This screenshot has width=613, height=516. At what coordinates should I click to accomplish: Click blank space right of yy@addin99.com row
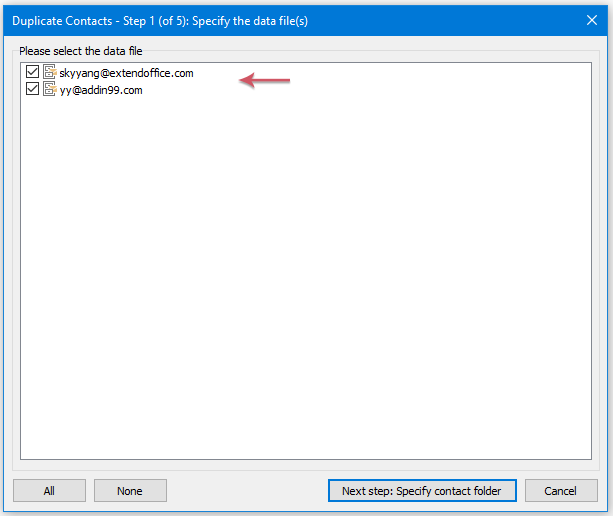(x=350, y=90)
